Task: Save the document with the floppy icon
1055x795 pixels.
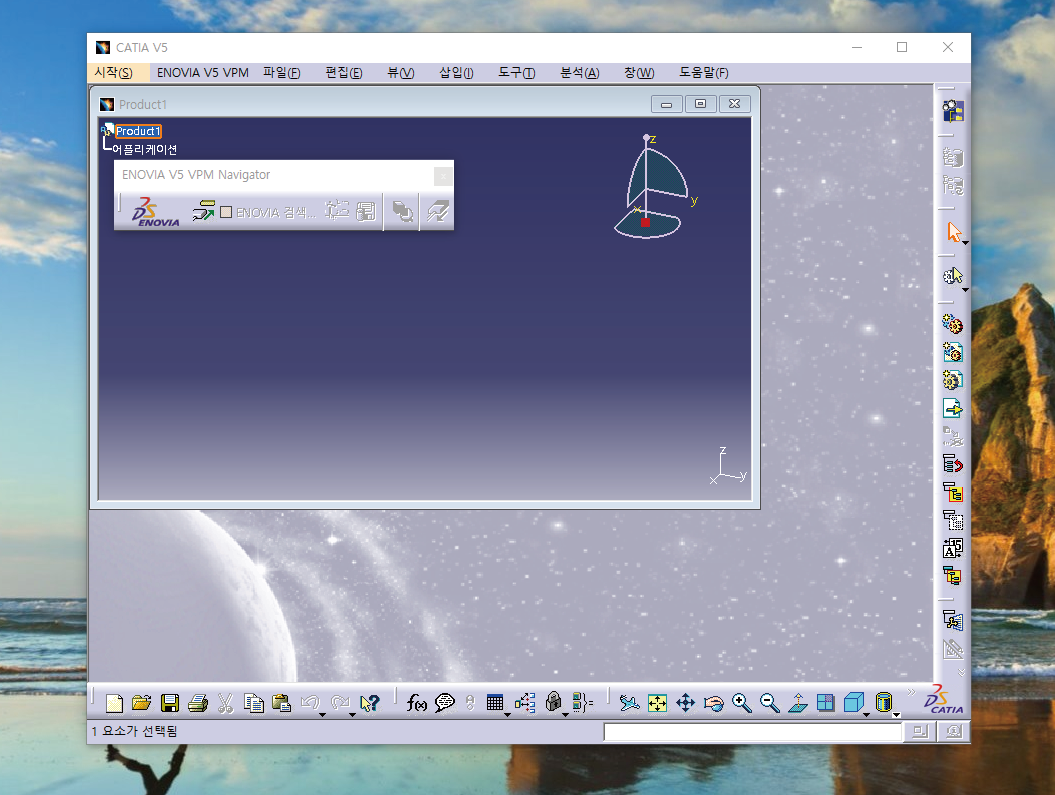Action: (170, 704)
